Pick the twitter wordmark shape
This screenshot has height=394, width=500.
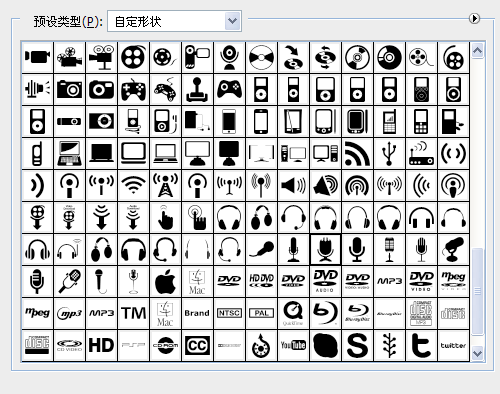coord(453,345)
